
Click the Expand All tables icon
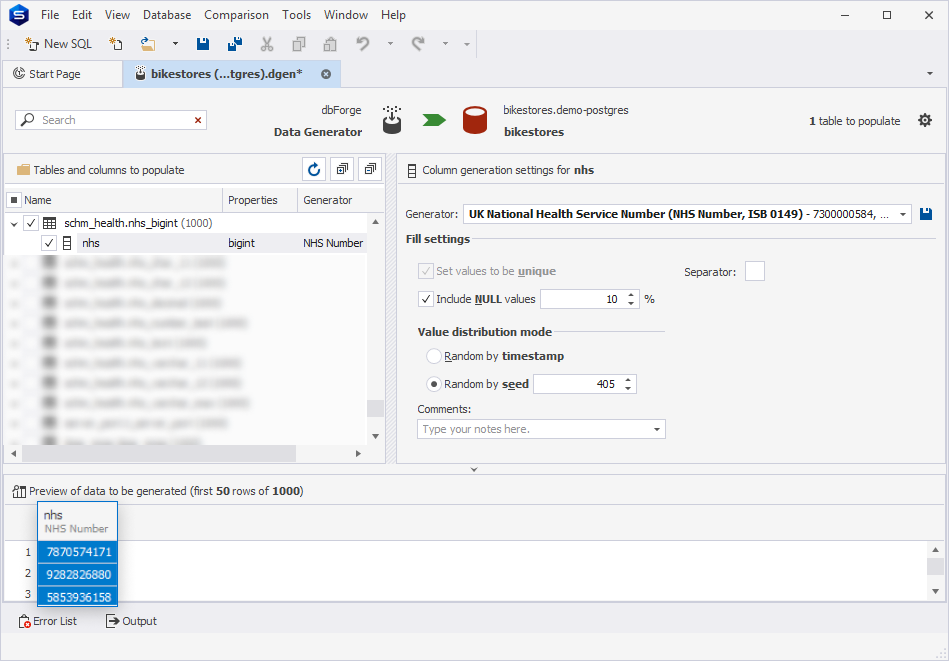click(x=342, y=169)
